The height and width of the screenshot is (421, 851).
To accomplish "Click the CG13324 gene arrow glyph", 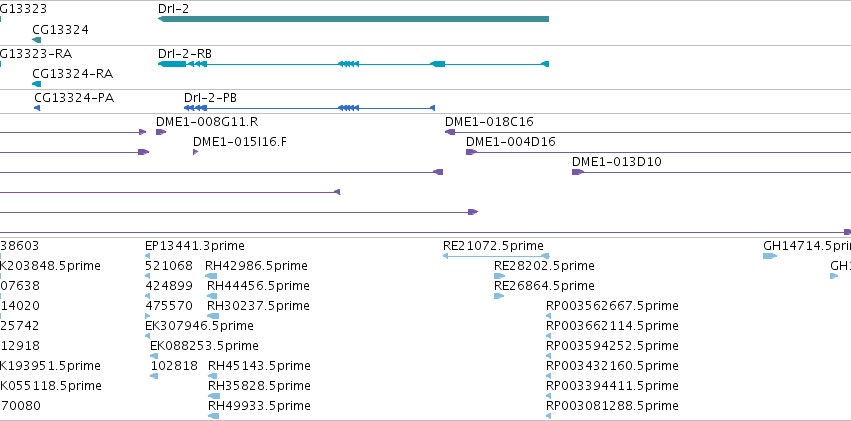I will click(x=36, y=40).
